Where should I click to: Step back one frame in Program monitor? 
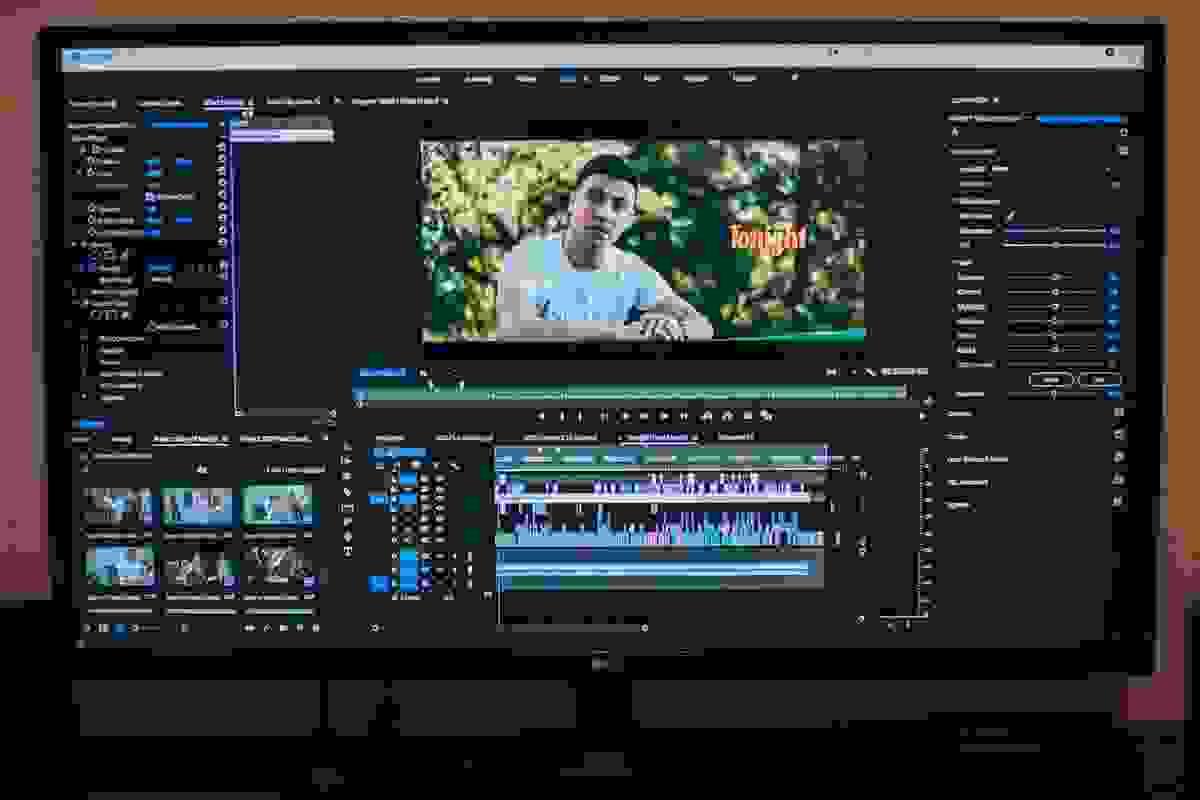pos(625,416)
